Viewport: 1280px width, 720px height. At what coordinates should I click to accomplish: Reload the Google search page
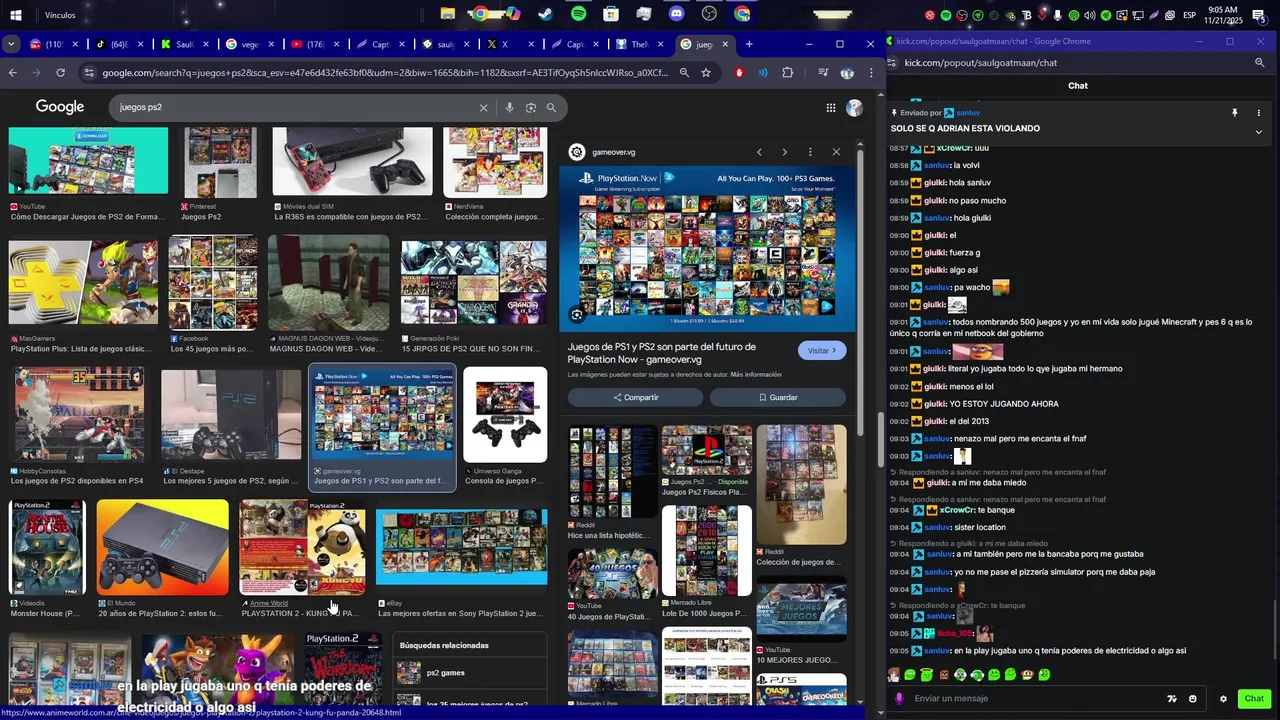[60, 73]
